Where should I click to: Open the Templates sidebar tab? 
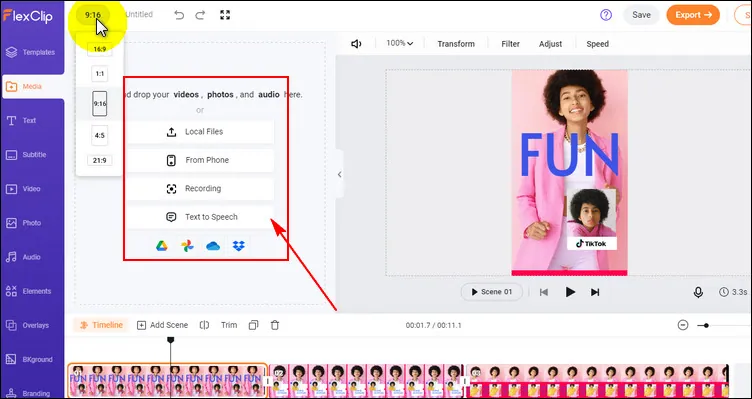pos(32,52)
